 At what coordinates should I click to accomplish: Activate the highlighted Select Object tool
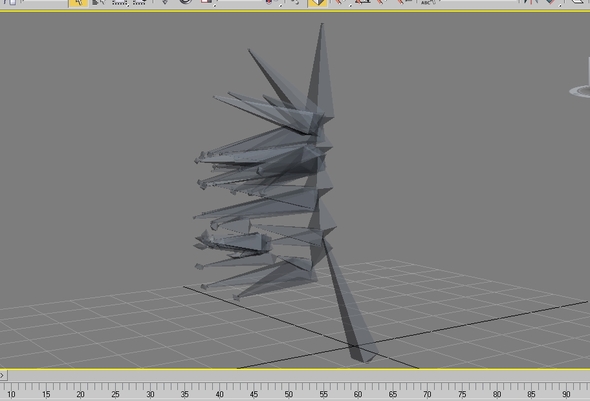(x=79, y=2)
